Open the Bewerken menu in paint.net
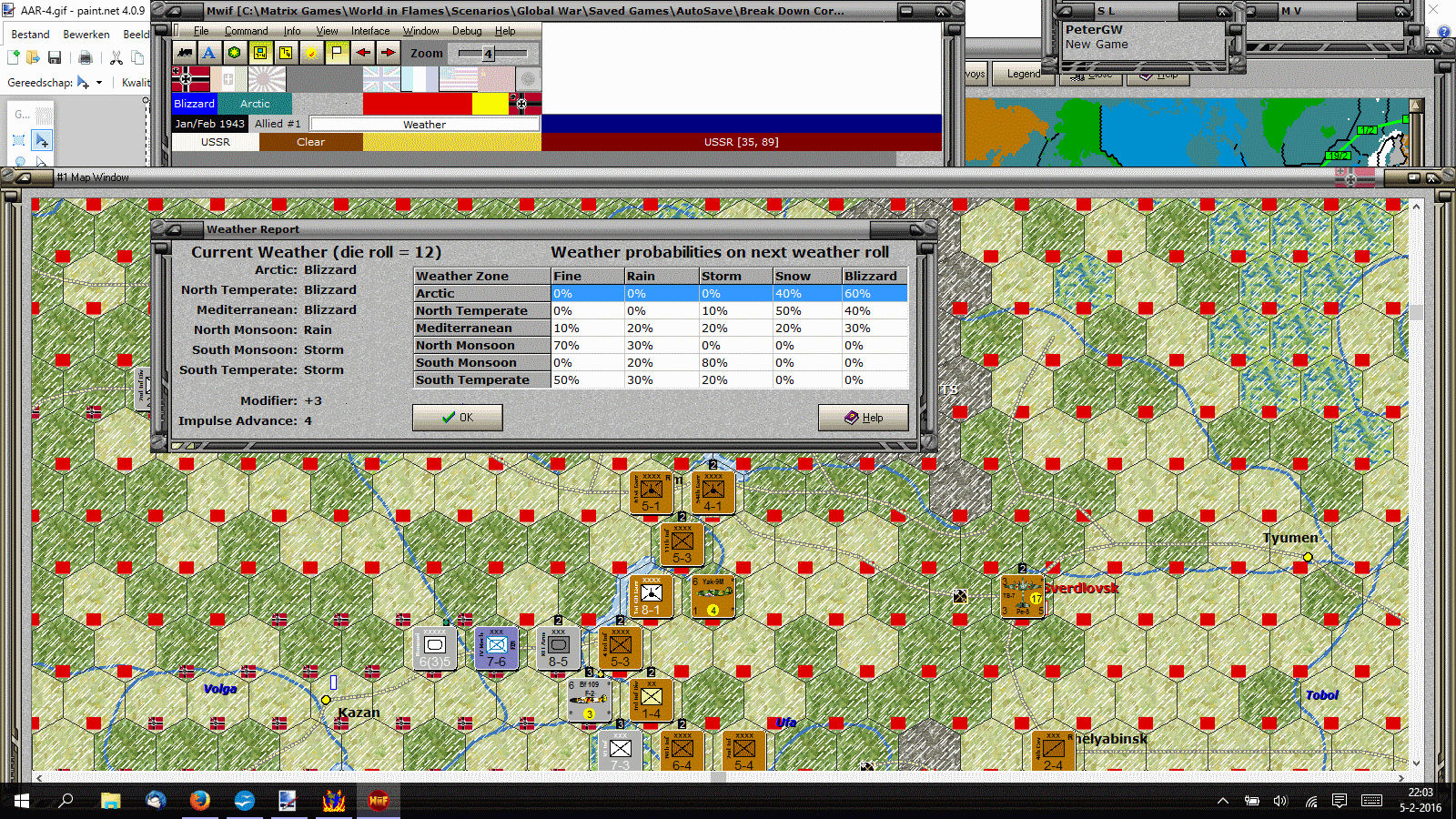The width and height of the screenshot is (1456, 819). 86,35
